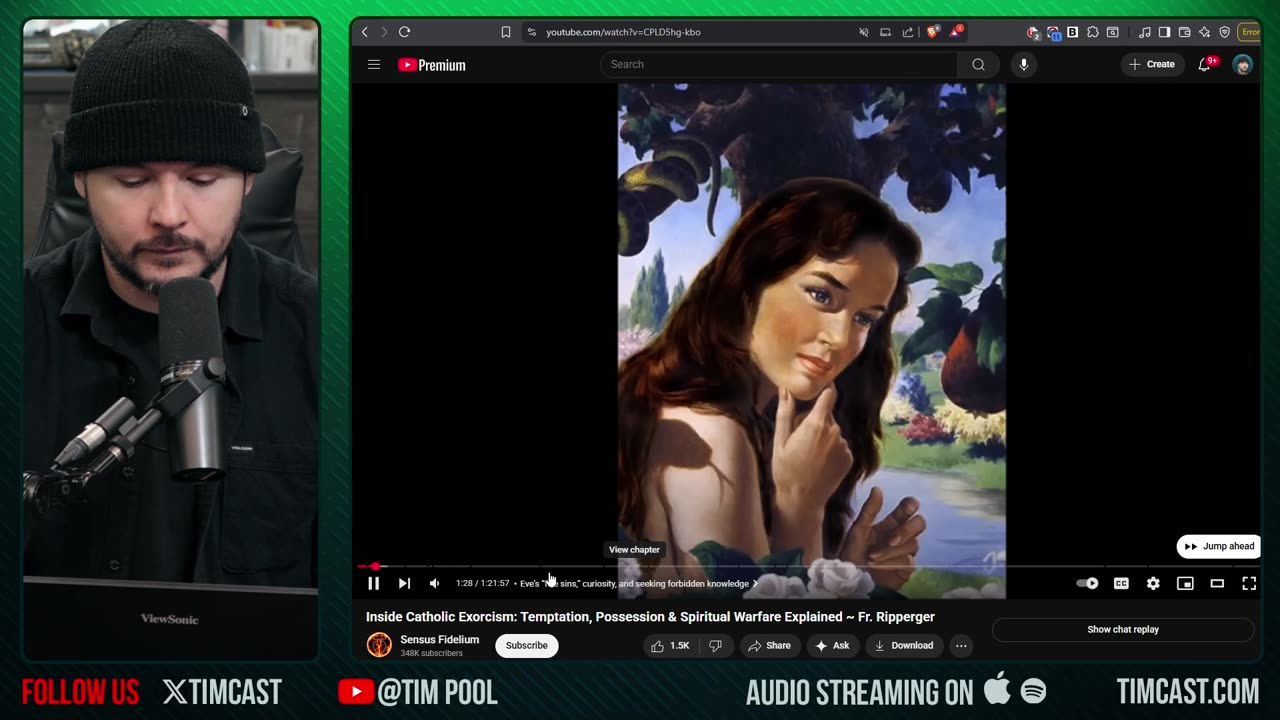The width and height of the screenshot is (1280, 720).
Task: Go back in the browser
Action: pos(365,32)
